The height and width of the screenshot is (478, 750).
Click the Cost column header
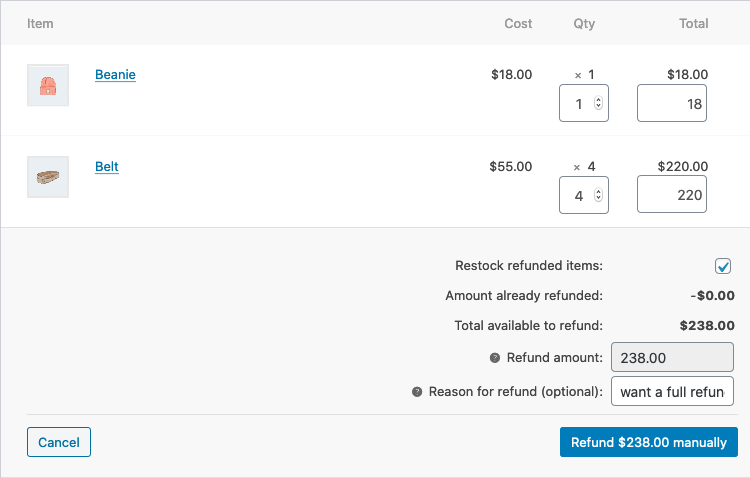click(x=518, y=23)
